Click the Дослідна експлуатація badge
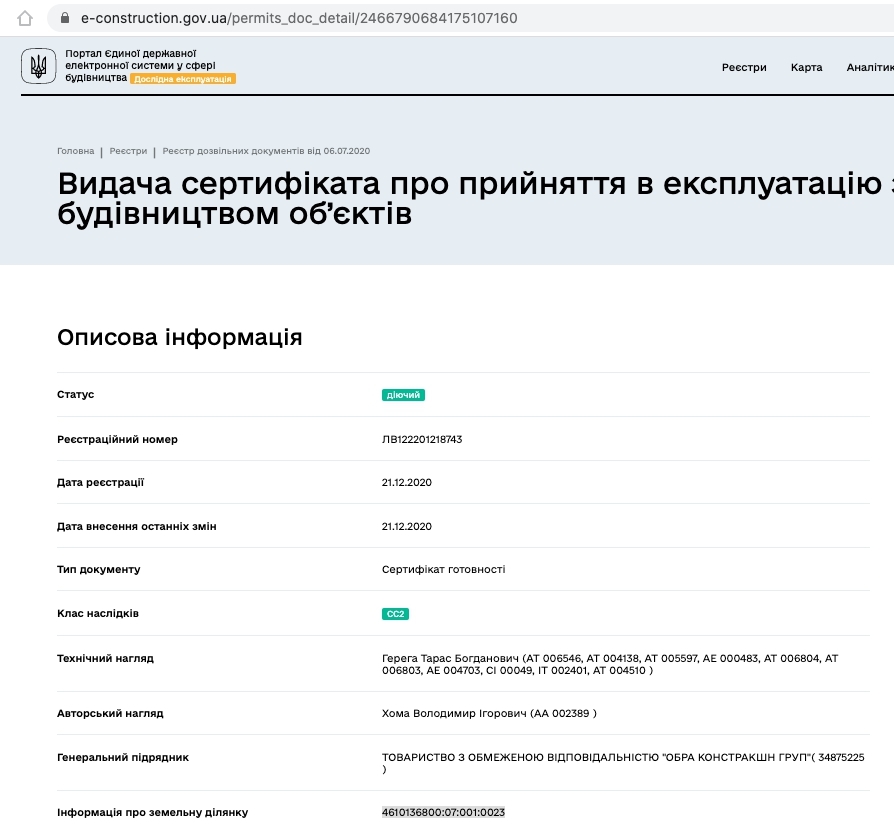The width and height of the screenshot is (894, 834). (x=183, y=79)
